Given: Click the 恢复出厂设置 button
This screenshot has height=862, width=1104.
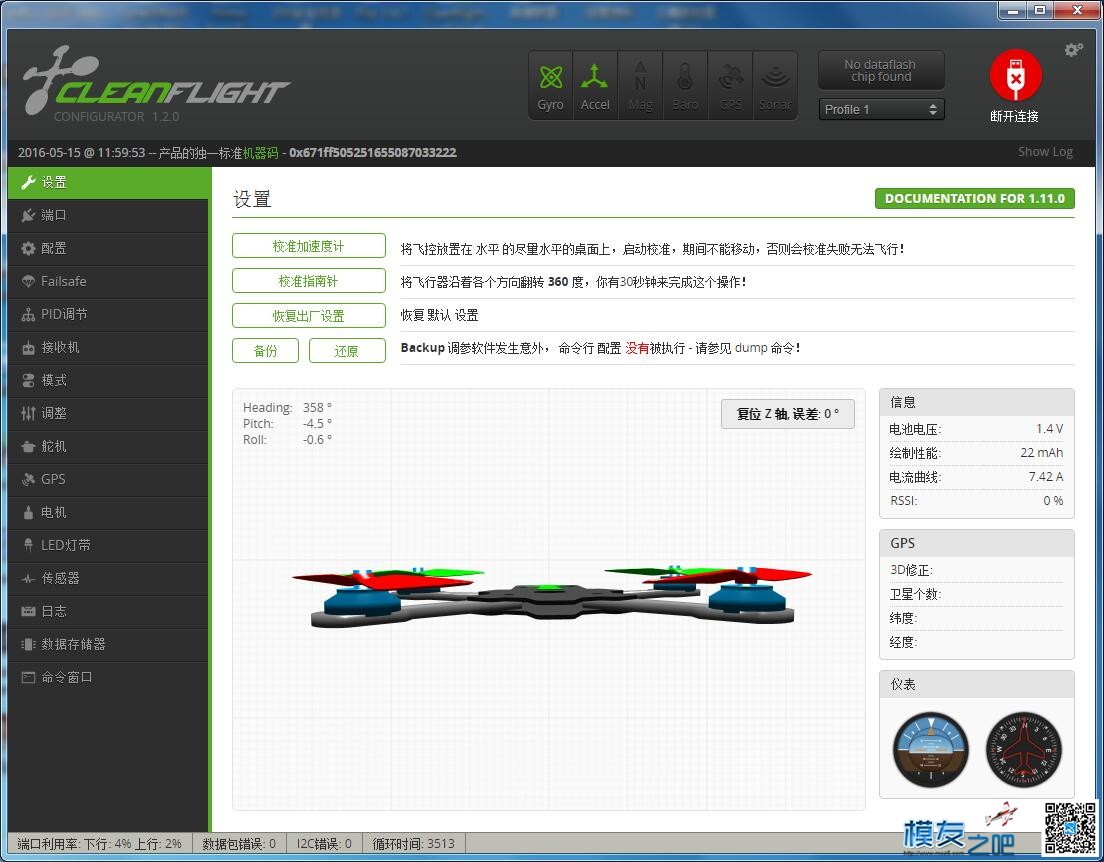Looking at the screenshot, I should 308,316.
